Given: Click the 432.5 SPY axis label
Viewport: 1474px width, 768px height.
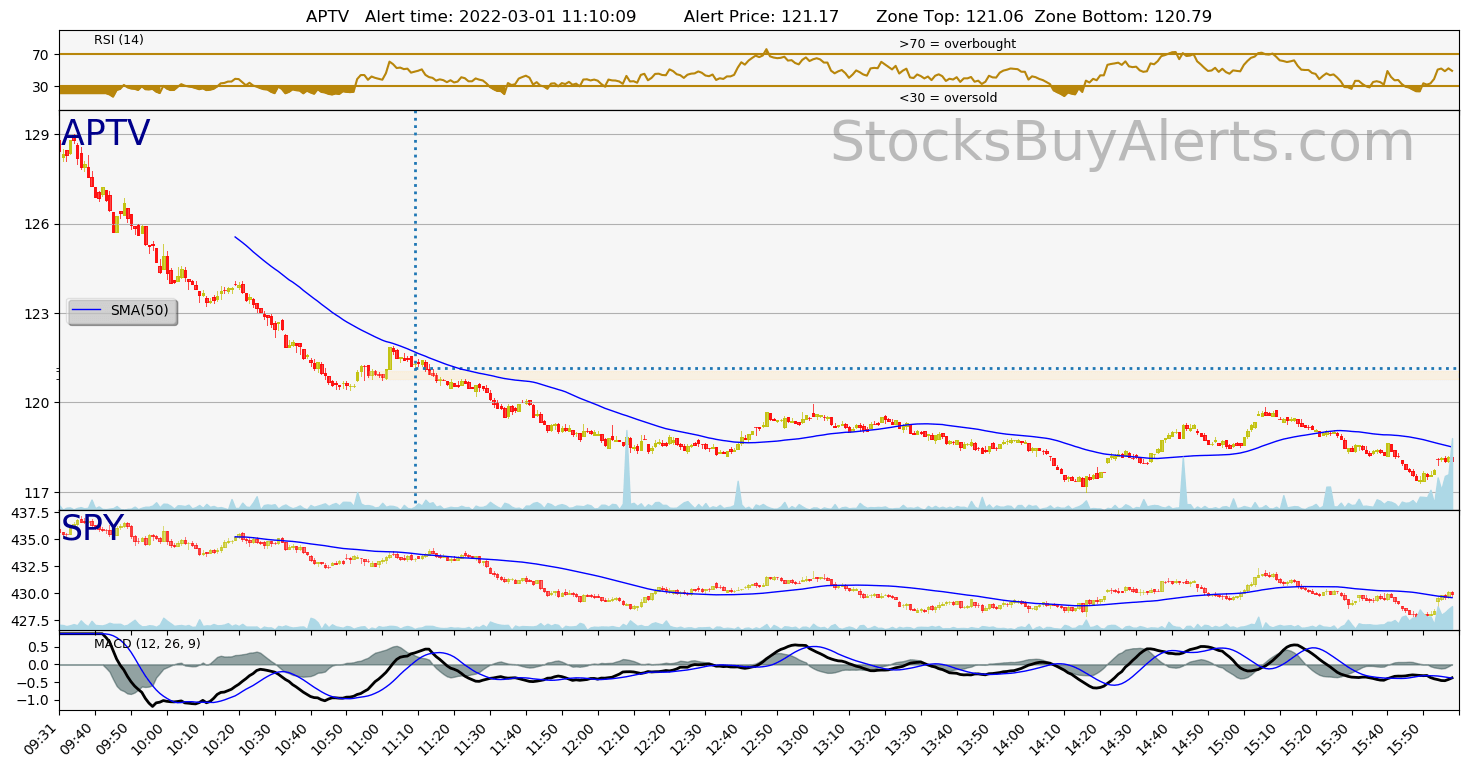Looking at the screenshot, I should tap(32, 567).
